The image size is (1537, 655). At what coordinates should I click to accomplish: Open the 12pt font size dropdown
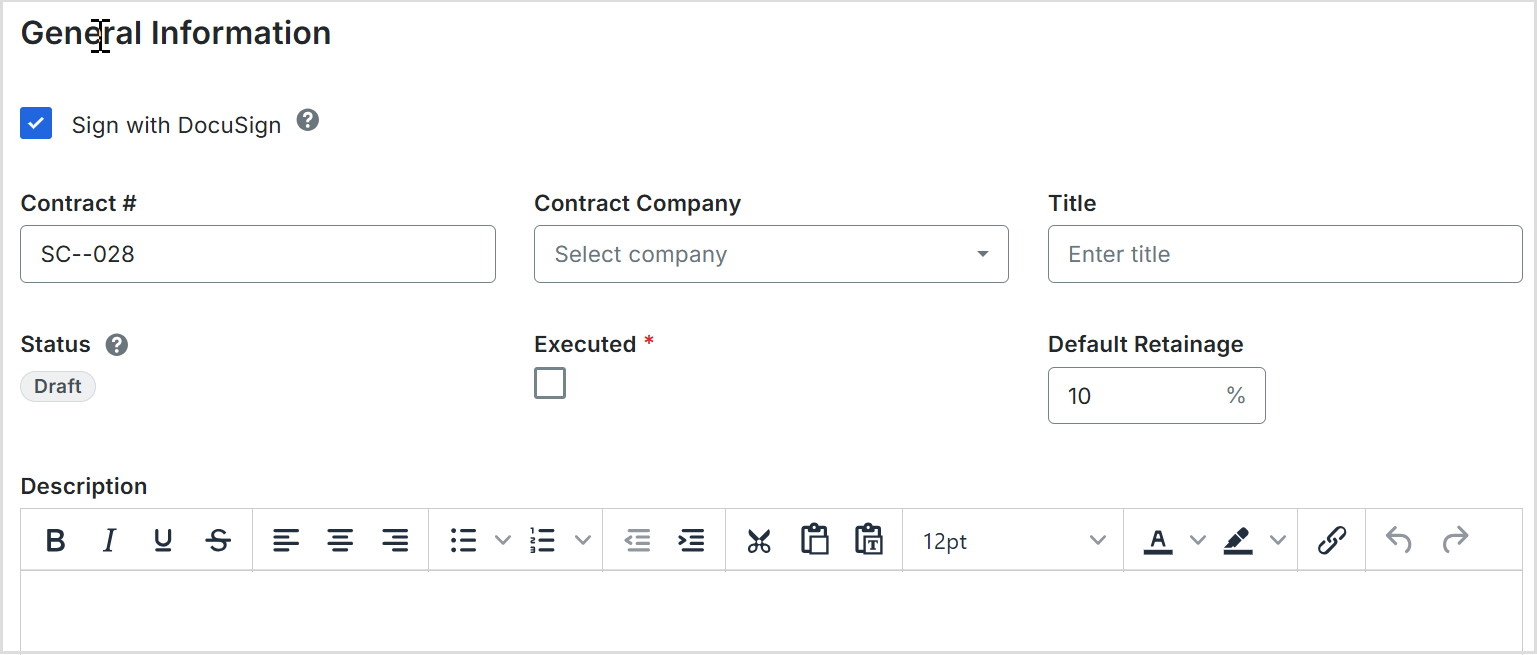[x=1013, y=541]
